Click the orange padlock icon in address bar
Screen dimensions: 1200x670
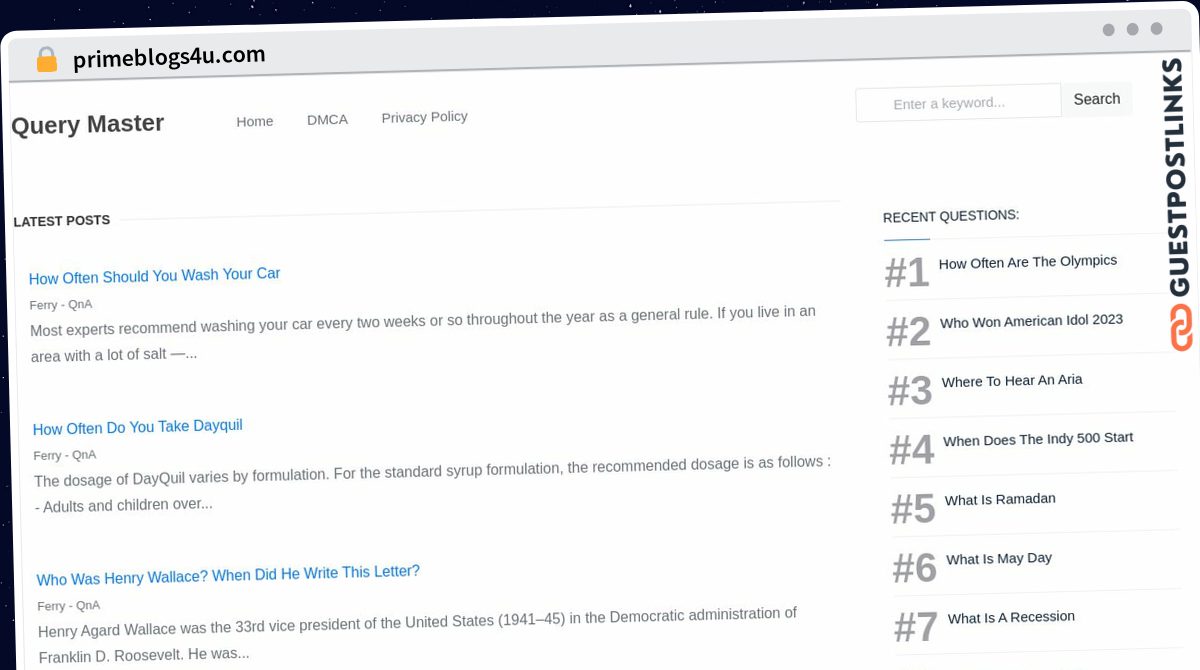pos(46,60)
